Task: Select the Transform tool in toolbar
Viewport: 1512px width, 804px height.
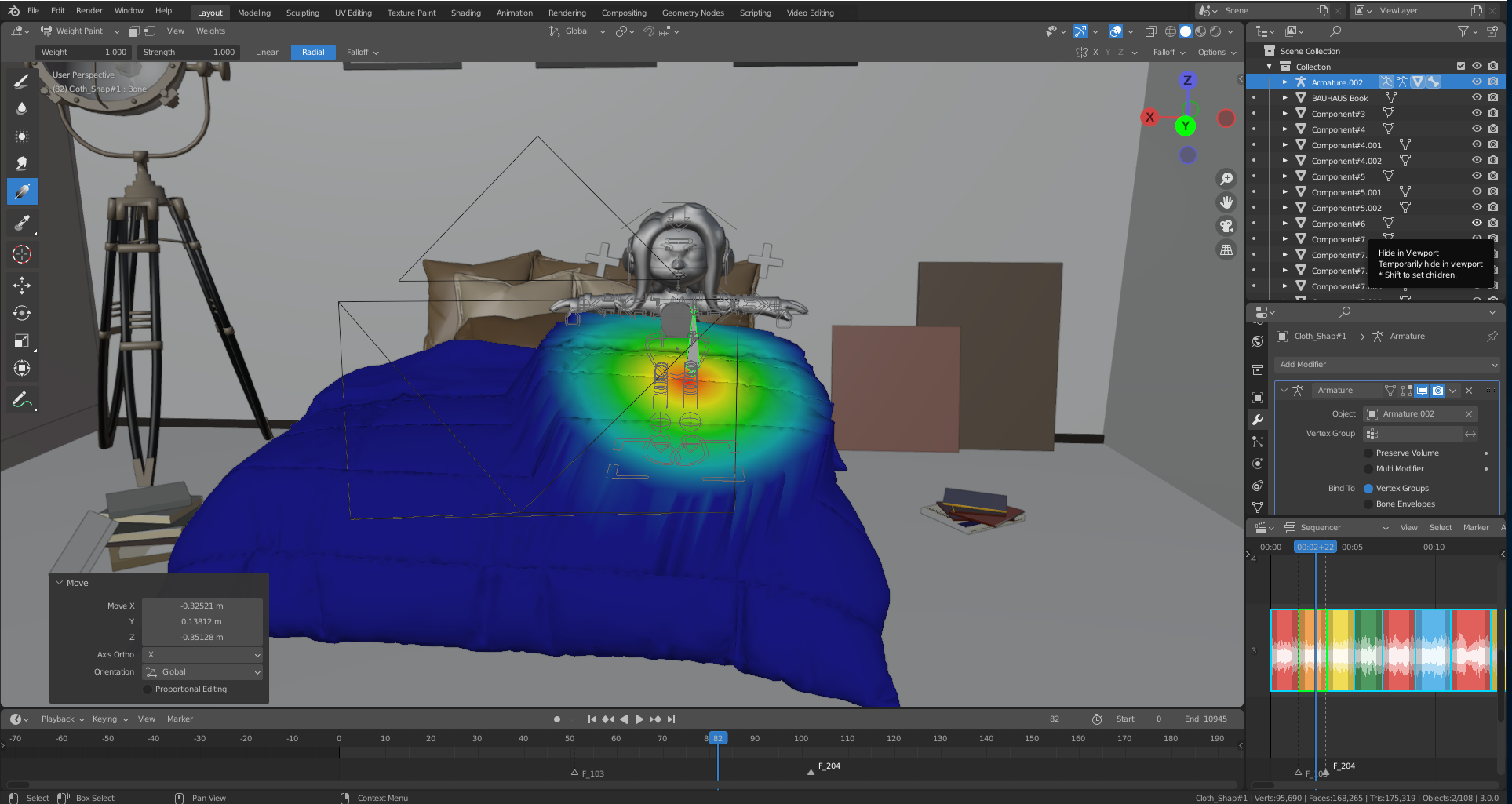Action: [22, 368]
